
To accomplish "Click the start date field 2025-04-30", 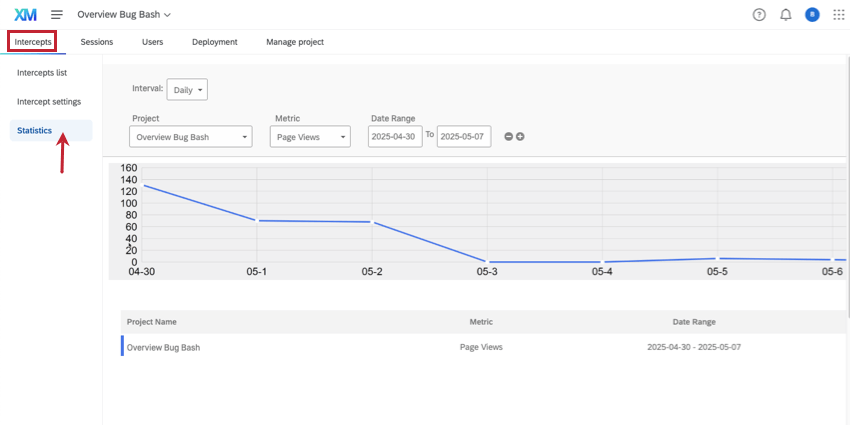I will pyautogui.click(x=395, y=137).
